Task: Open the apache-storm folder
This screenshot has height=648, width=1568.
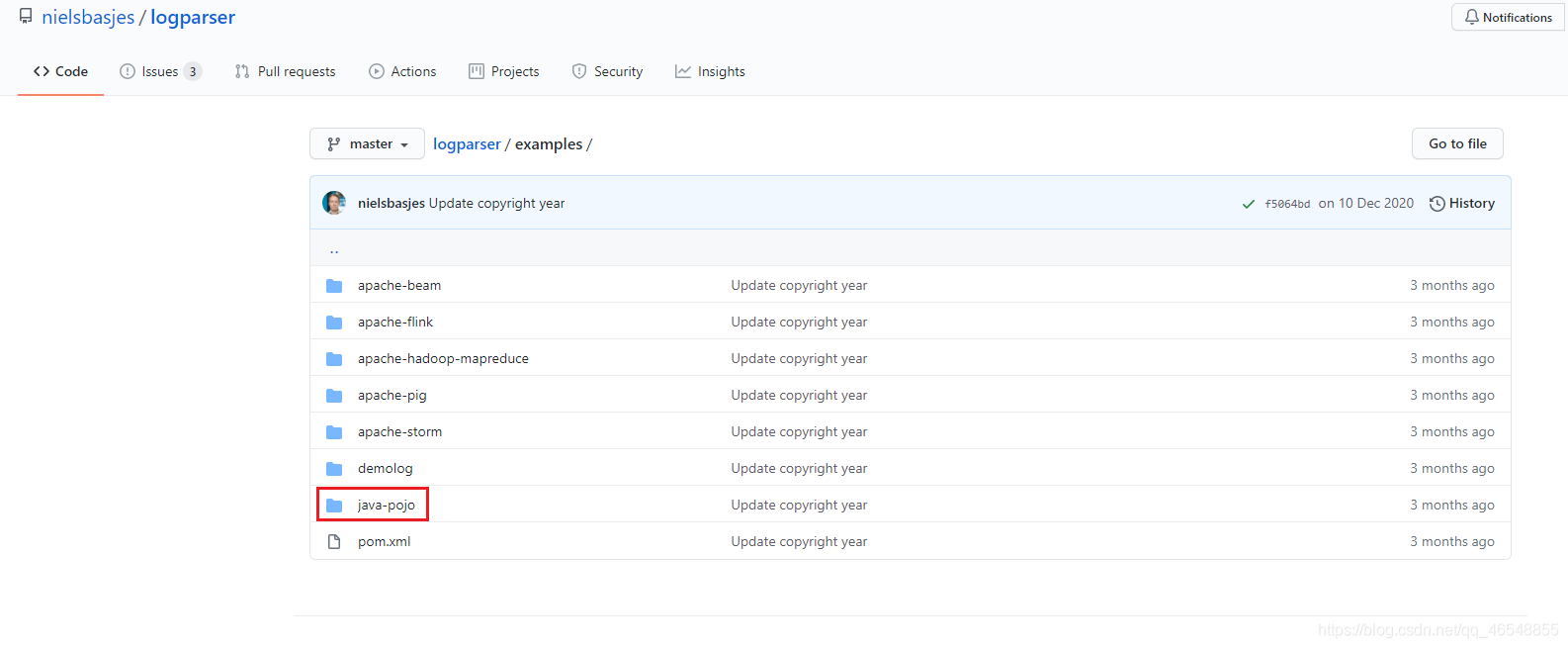Action: (399, 431)
